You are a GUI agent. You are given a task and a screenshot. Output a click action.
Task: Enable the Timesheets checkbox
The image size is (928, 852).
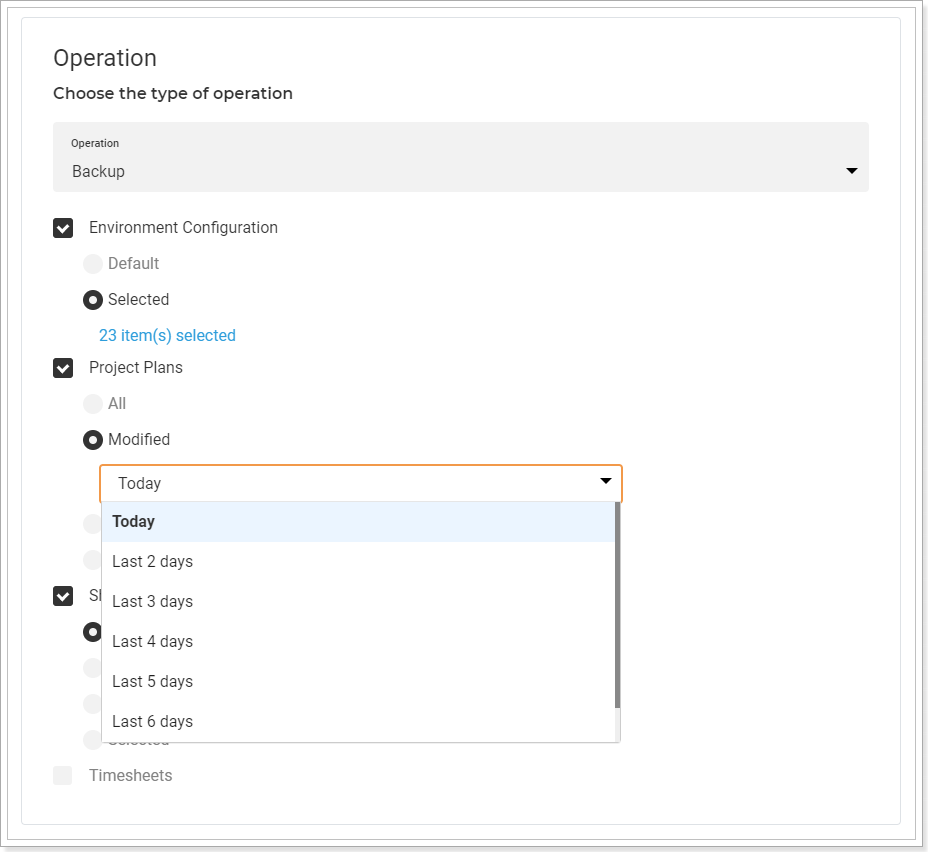pos(63,776)
